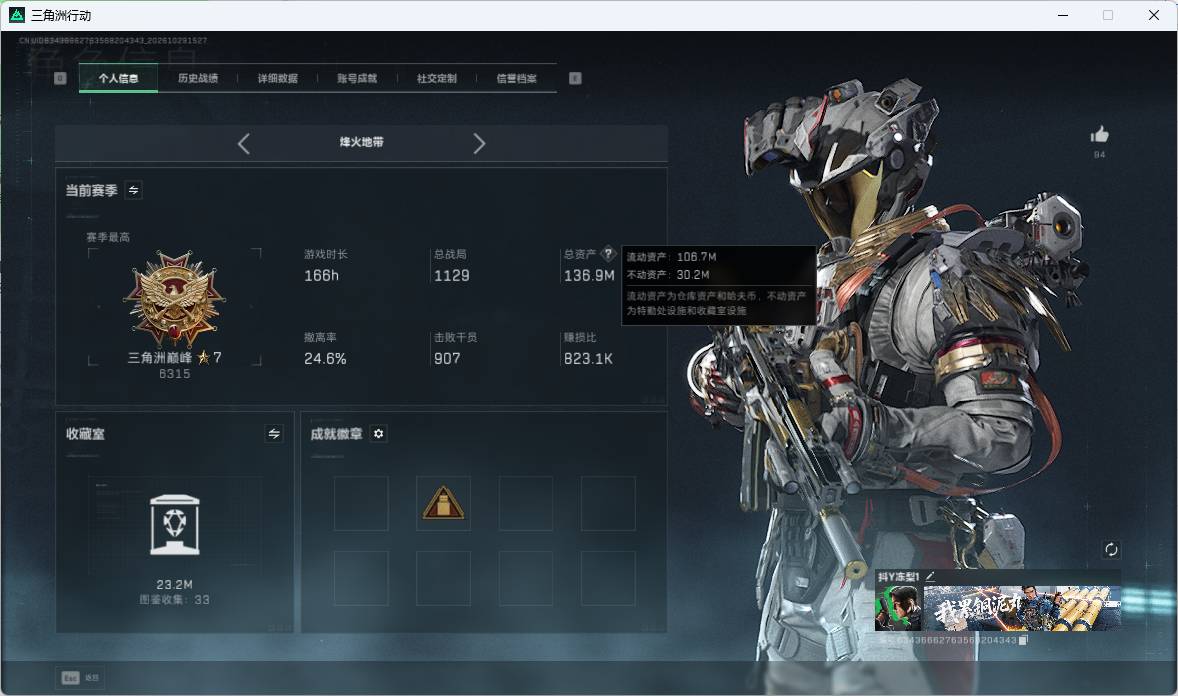The image size is (1178, 696).
Task: Click the player banner card image
Action: tap(1022, 608)
